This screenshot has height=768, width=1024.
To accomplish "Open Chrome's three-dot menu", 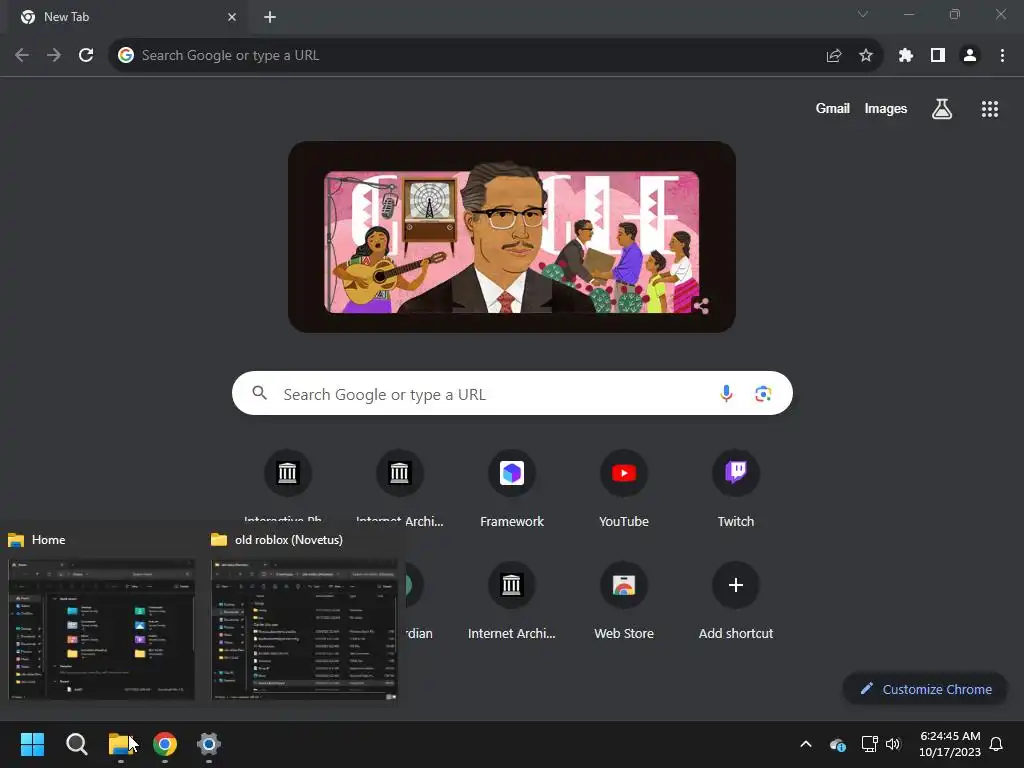I will [1002, 56].
